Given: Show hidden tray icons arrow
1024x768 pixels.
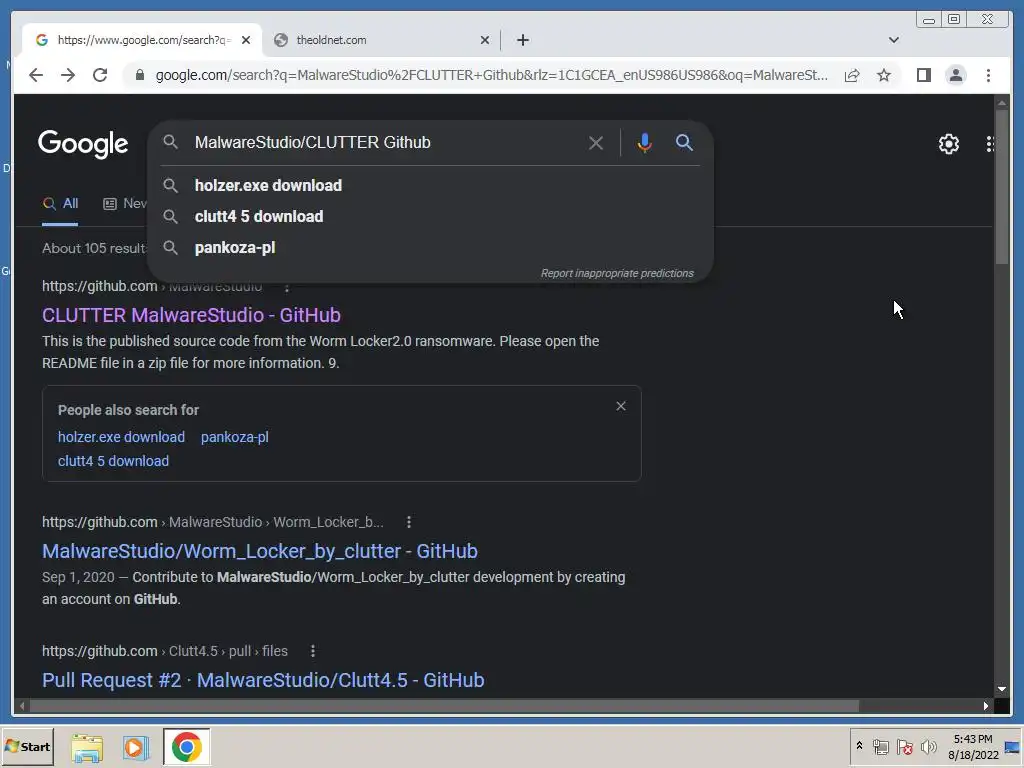Looking at the screenshot, I should 859,746.
